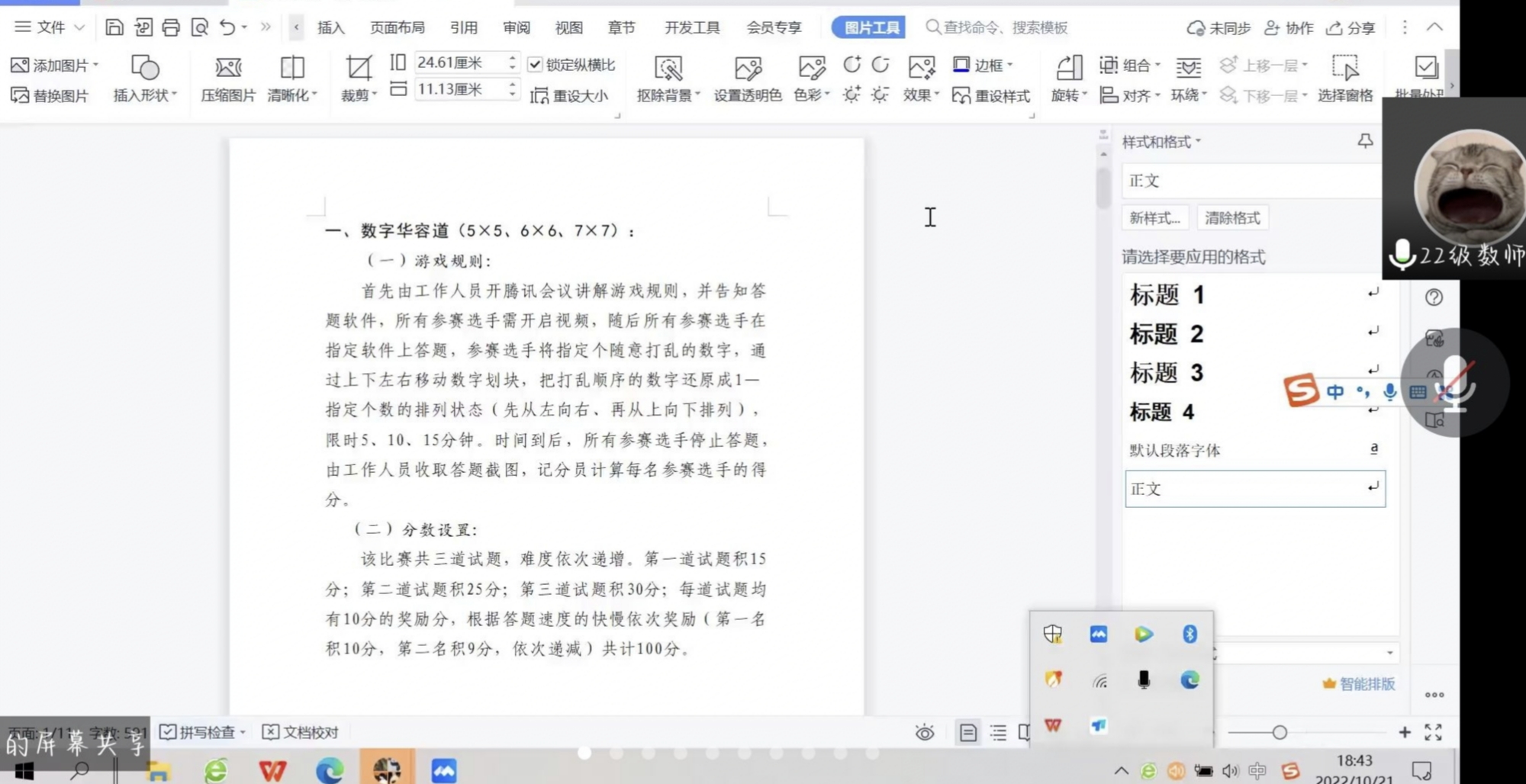The width and height of the screenshot is (1526, 784).
Task: Click the zoom slider handle
Action: tap(1280, 732)
